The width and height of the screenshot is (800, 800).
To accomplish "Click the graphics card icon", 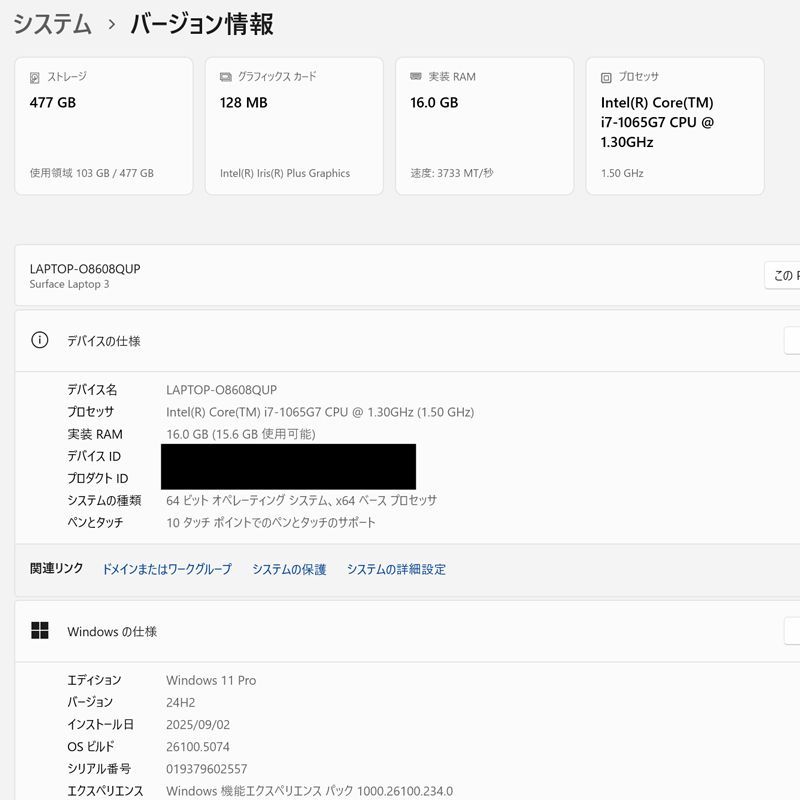I will click(226, 77).
